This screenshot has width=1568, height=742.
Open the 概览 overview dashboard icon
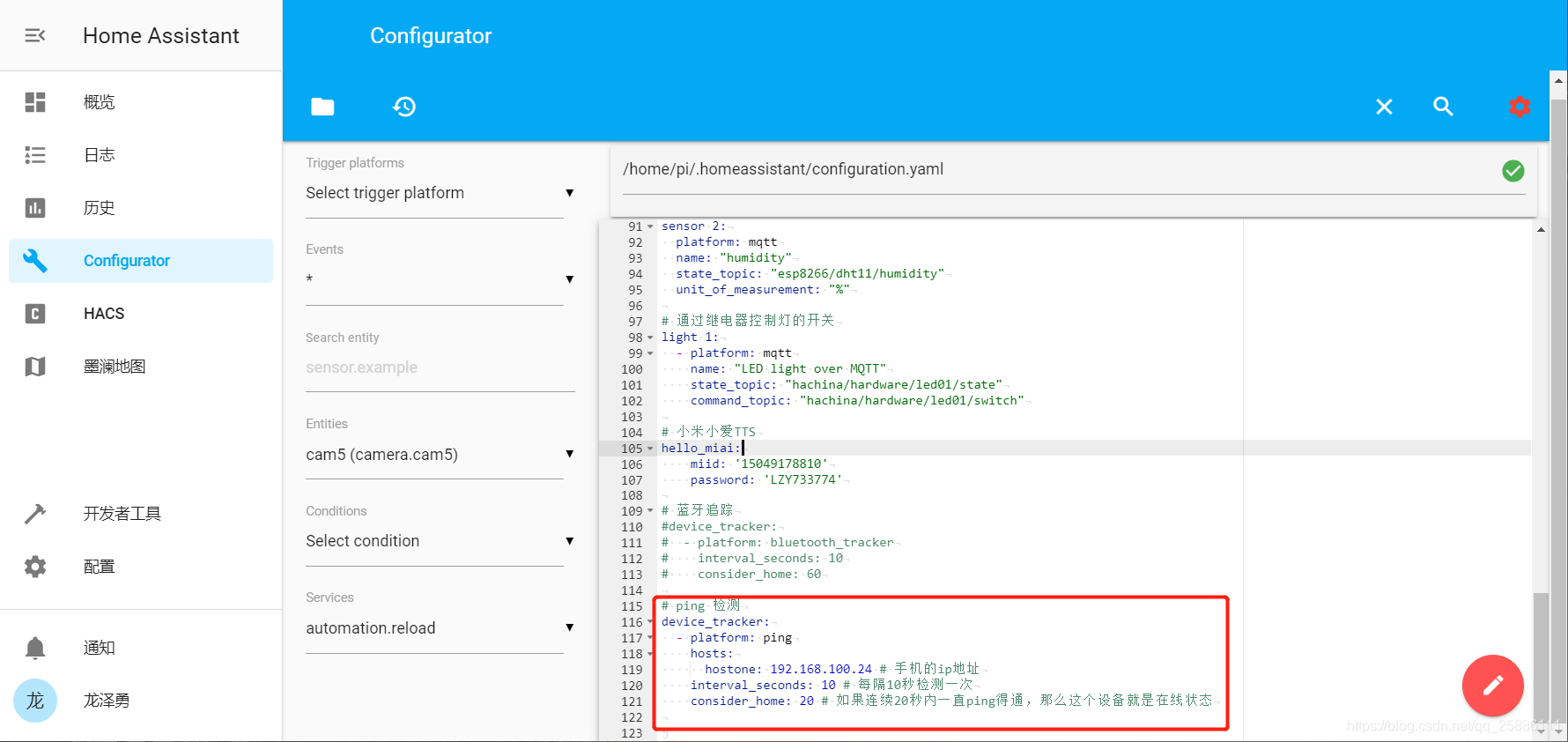tap(35, 102)
